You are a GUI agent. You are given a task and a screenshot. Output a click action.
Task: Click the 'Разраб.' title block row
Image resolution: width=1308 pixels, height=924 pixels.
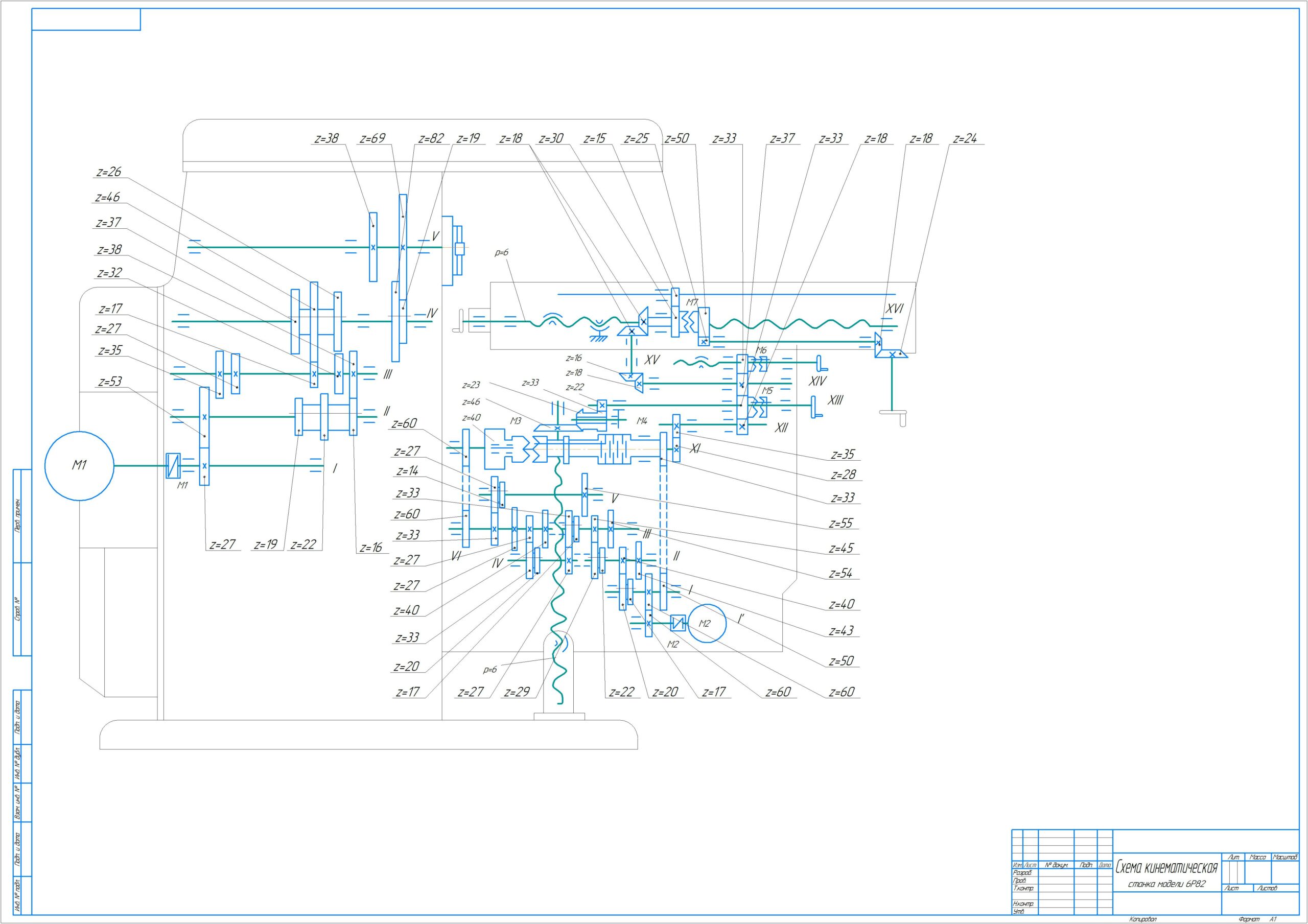click(x=1022, y=873)
